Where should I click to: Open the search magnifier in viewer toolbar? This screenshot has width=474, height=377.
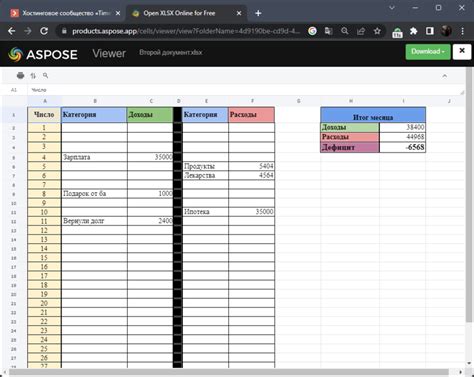coord(46,76)
